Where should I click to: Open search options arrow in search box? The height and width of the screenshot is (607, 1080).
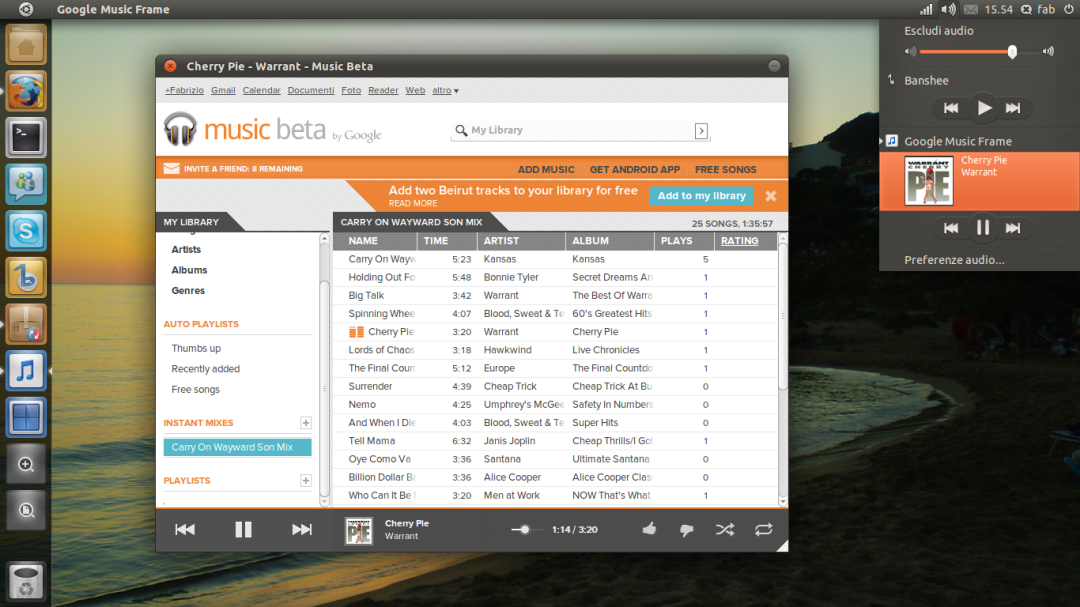click(x=701, y=130)
